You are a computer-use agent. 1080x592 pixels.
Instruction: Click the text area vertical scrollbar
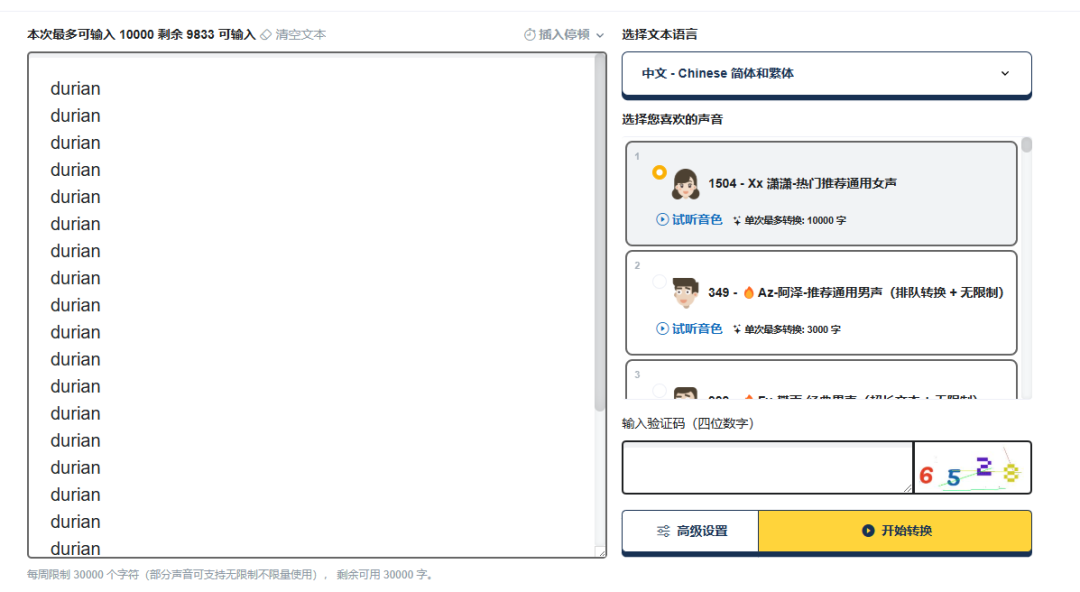pos(600,233)
